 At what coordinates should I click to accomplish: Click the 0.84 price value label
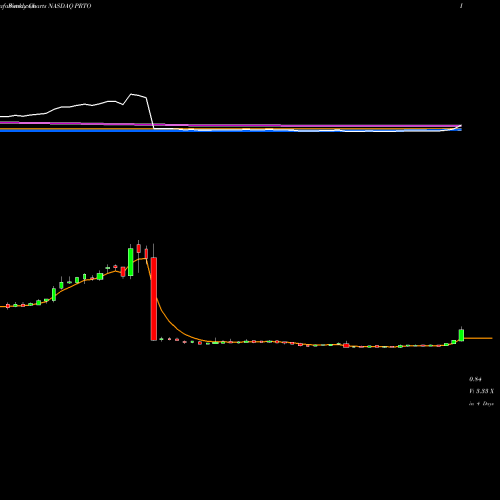[x=475, y=379]
